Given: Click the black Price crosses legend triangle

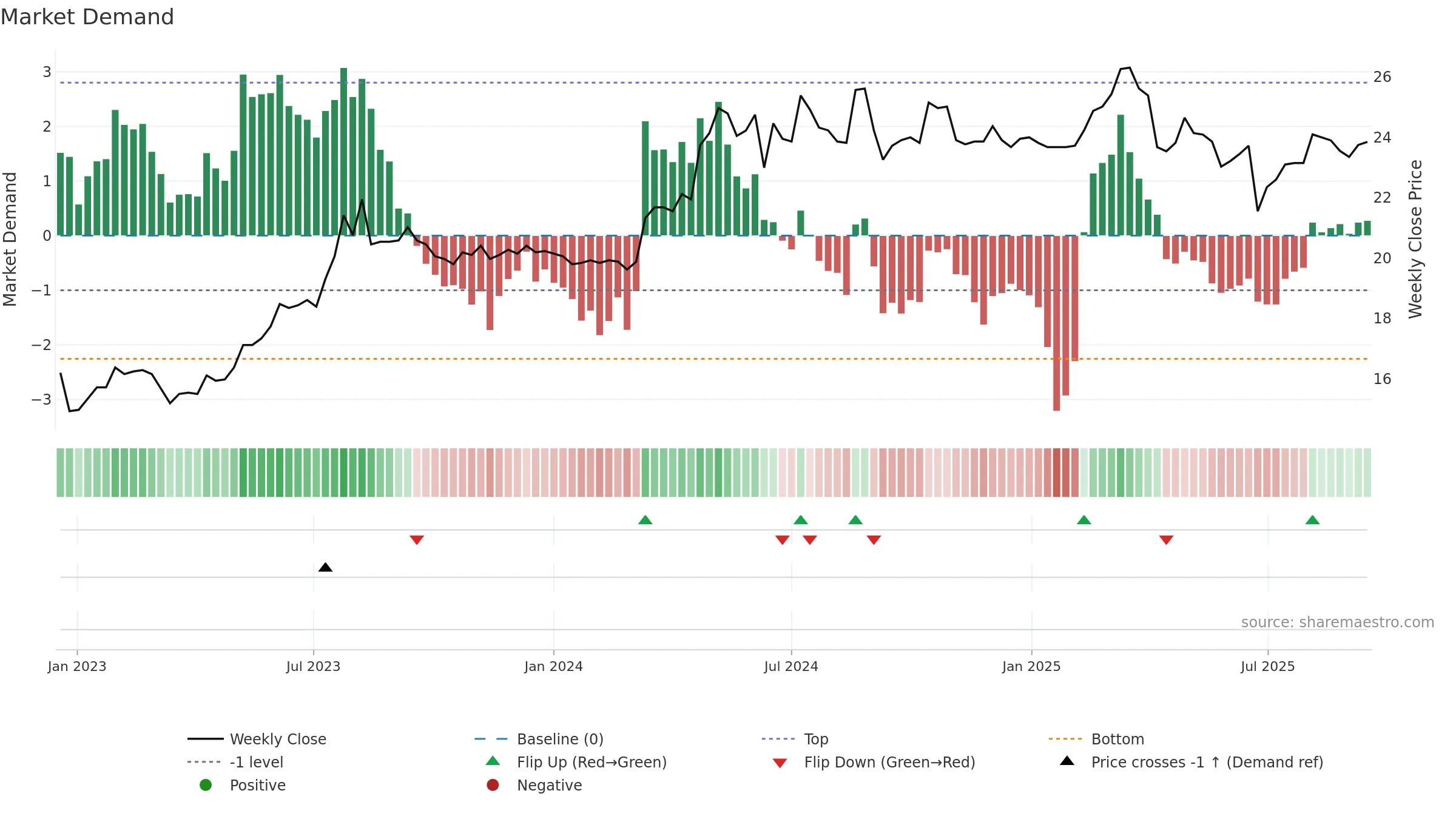Looking at the screenshot, I should 1067,761.
